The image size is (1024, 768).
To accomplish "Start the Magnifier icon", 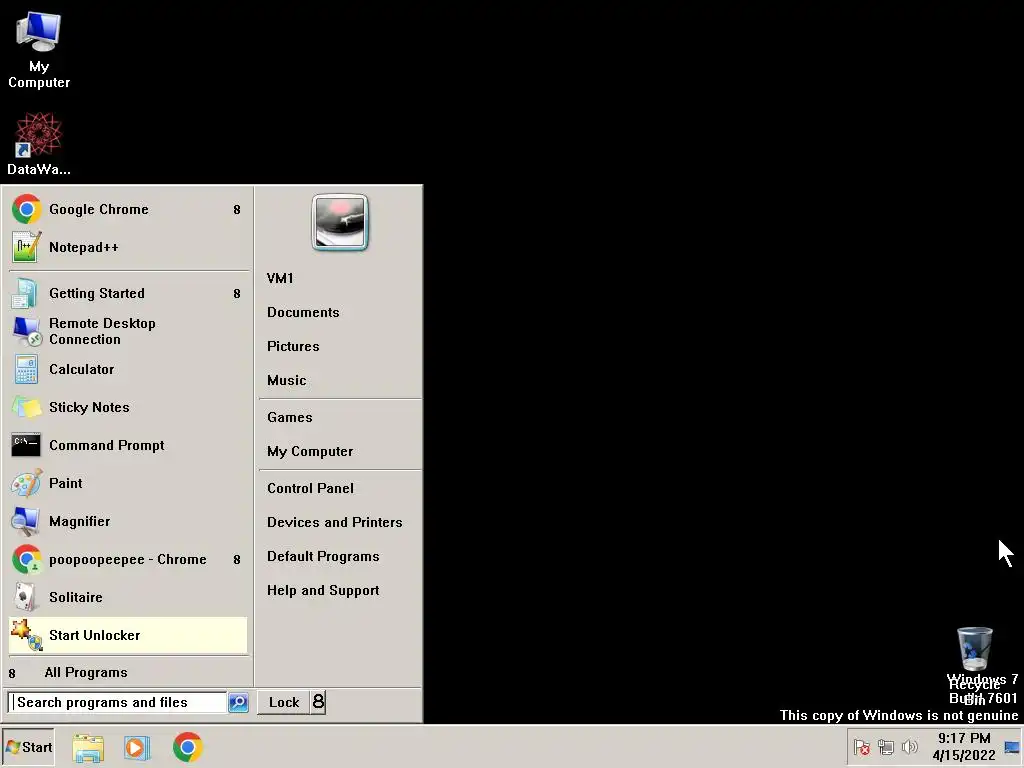I will 25,521.
